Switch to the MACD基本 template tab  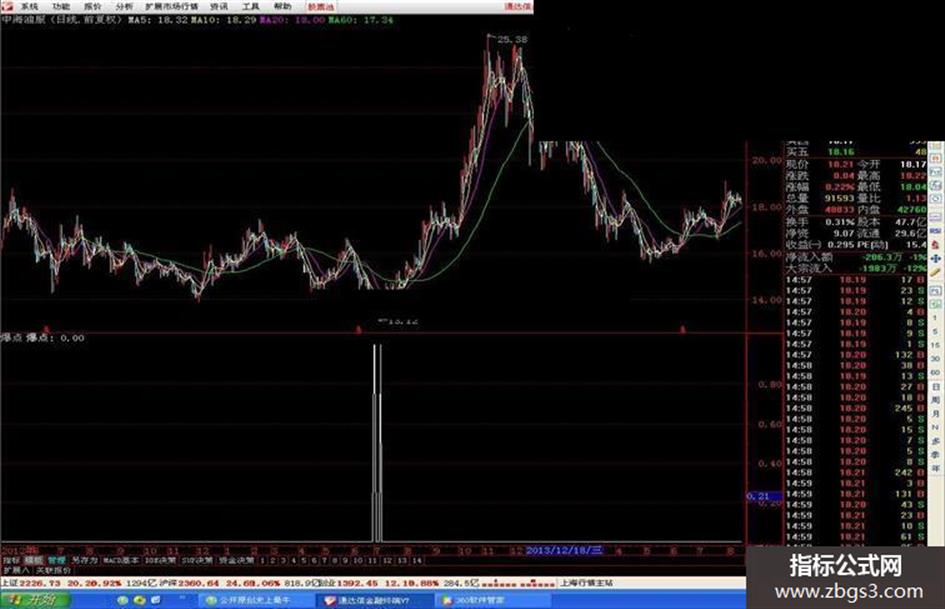(121, 560)
